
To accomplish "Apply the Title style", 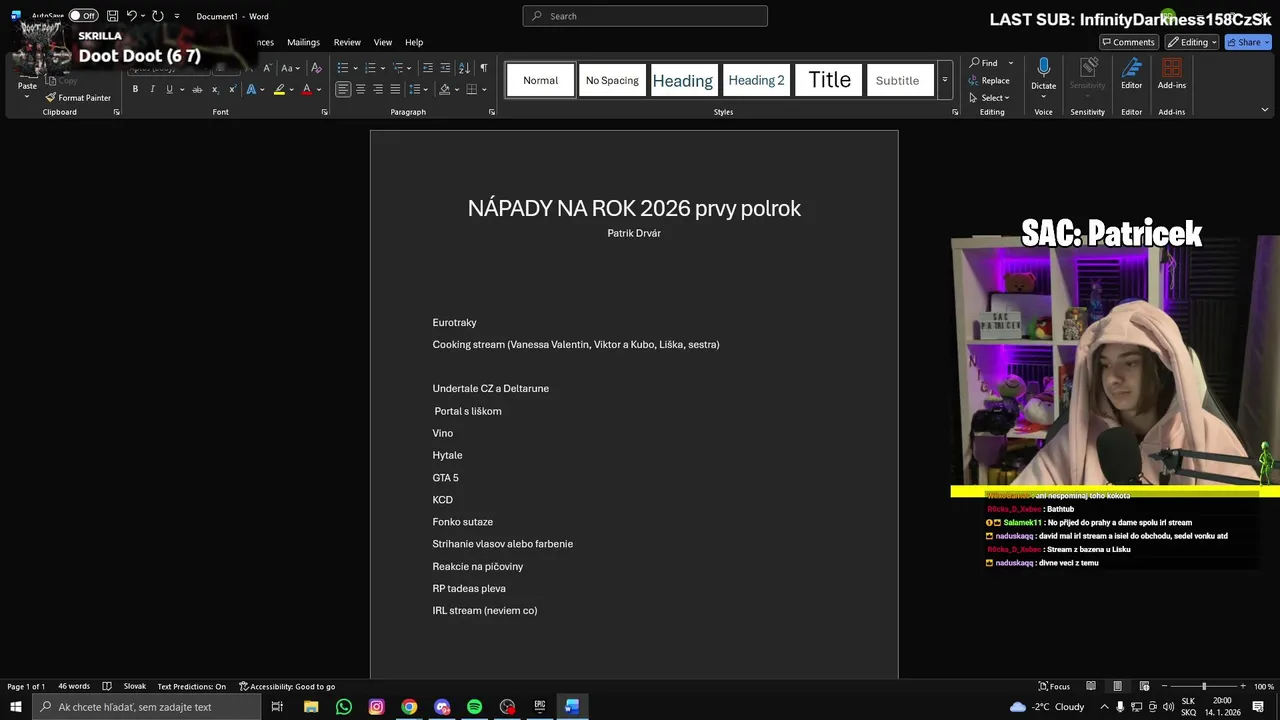I will 829,80.
